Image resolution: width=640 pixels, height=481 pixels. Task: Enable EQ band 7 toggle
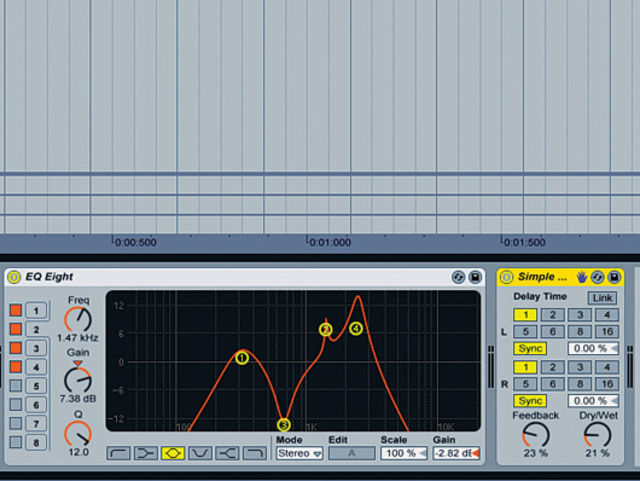tap(16, 423)
